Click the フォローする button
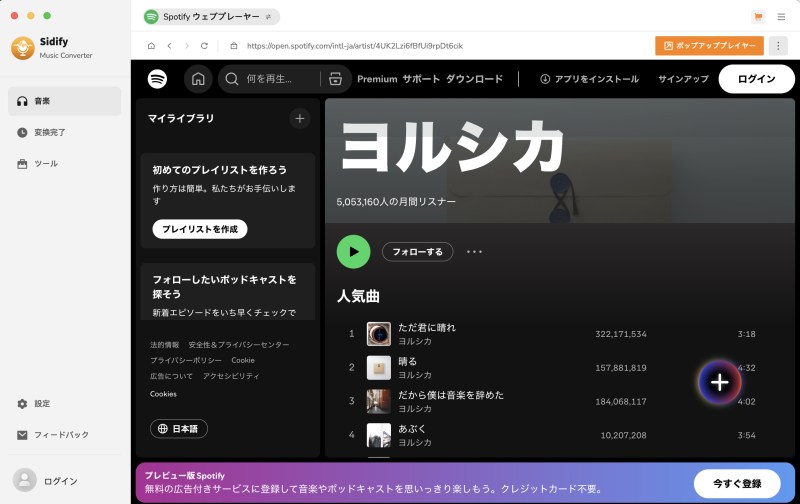 (417, 251)
